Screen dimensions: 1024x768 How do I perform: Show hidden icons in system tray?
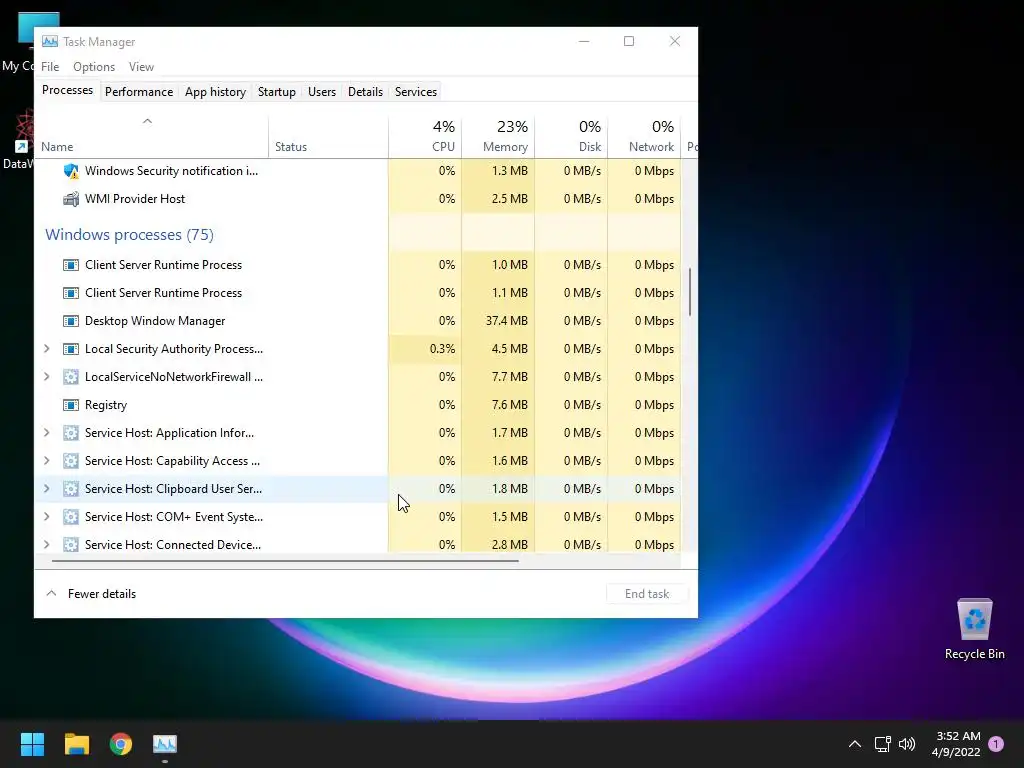coord(854,744)
